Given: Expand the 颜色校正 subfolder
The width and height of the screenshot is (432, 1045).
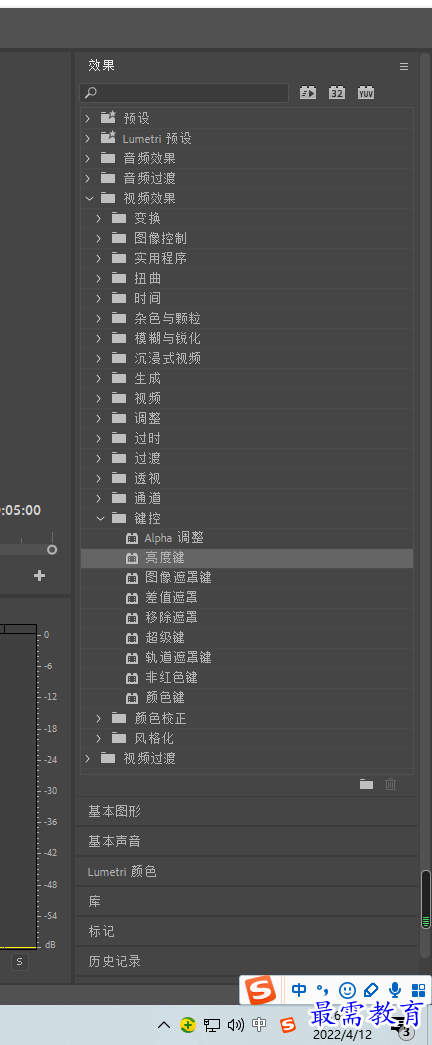Looking at the screenshot, I should [99, 718].
